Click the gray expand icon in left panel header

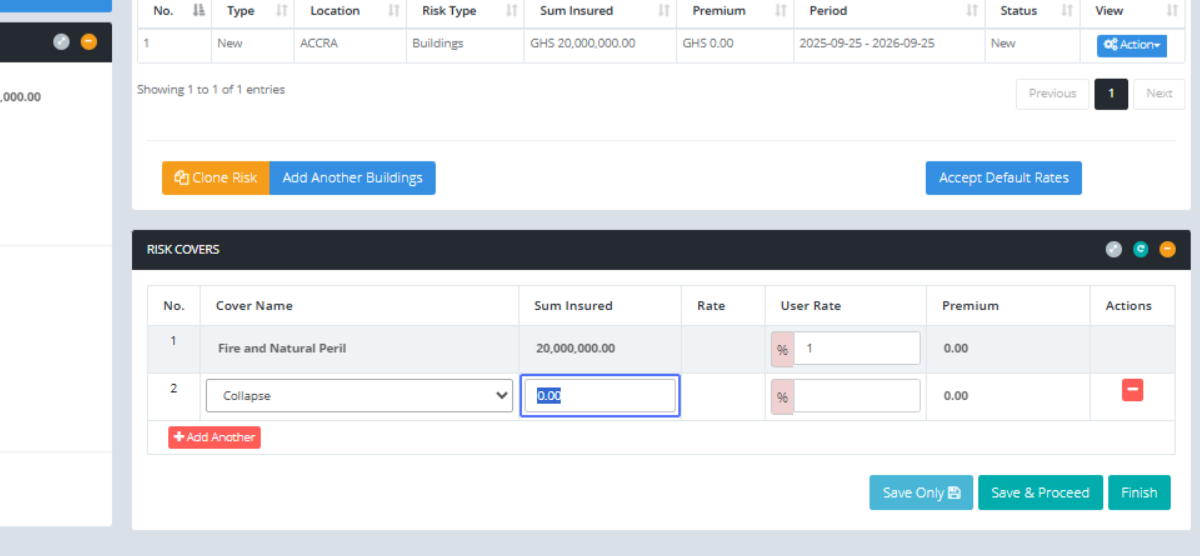click(x=62, y=42)
